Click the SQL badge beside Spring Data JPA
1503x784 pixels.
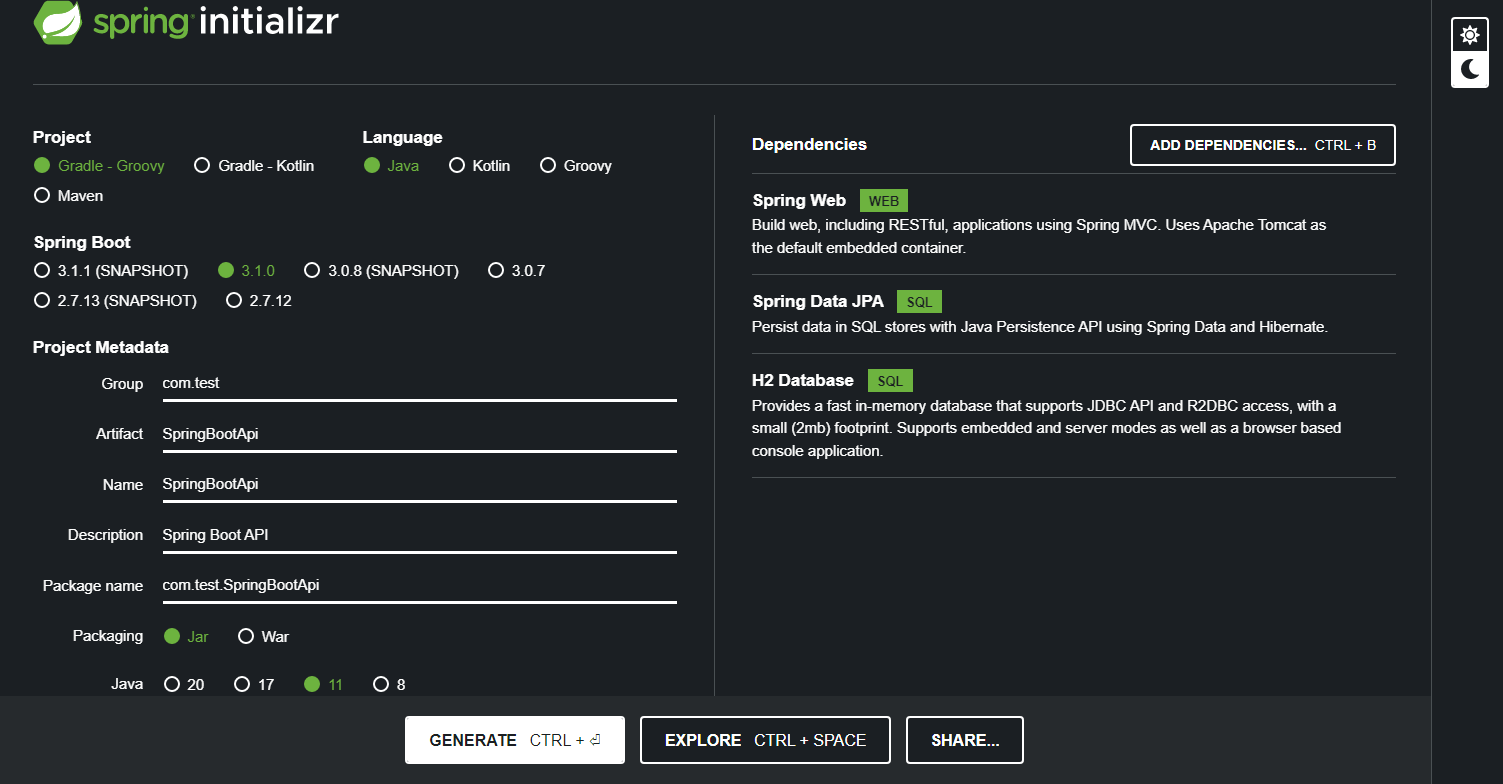919,302
